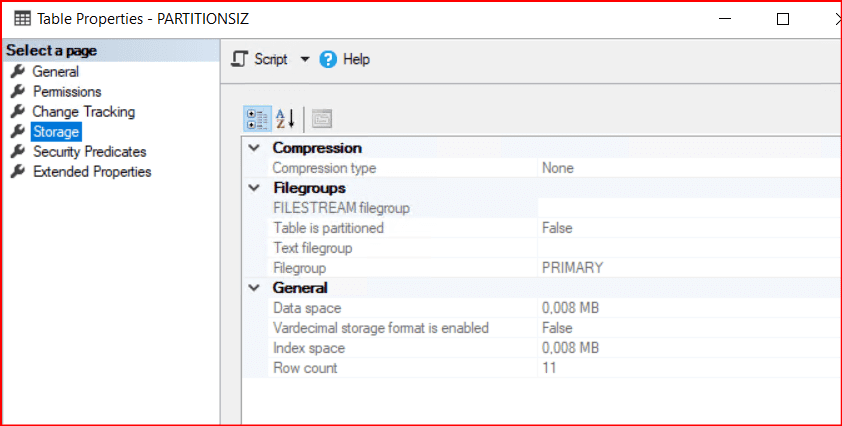
Task: Click the Script toolbar icon
Action: [239, 60]
